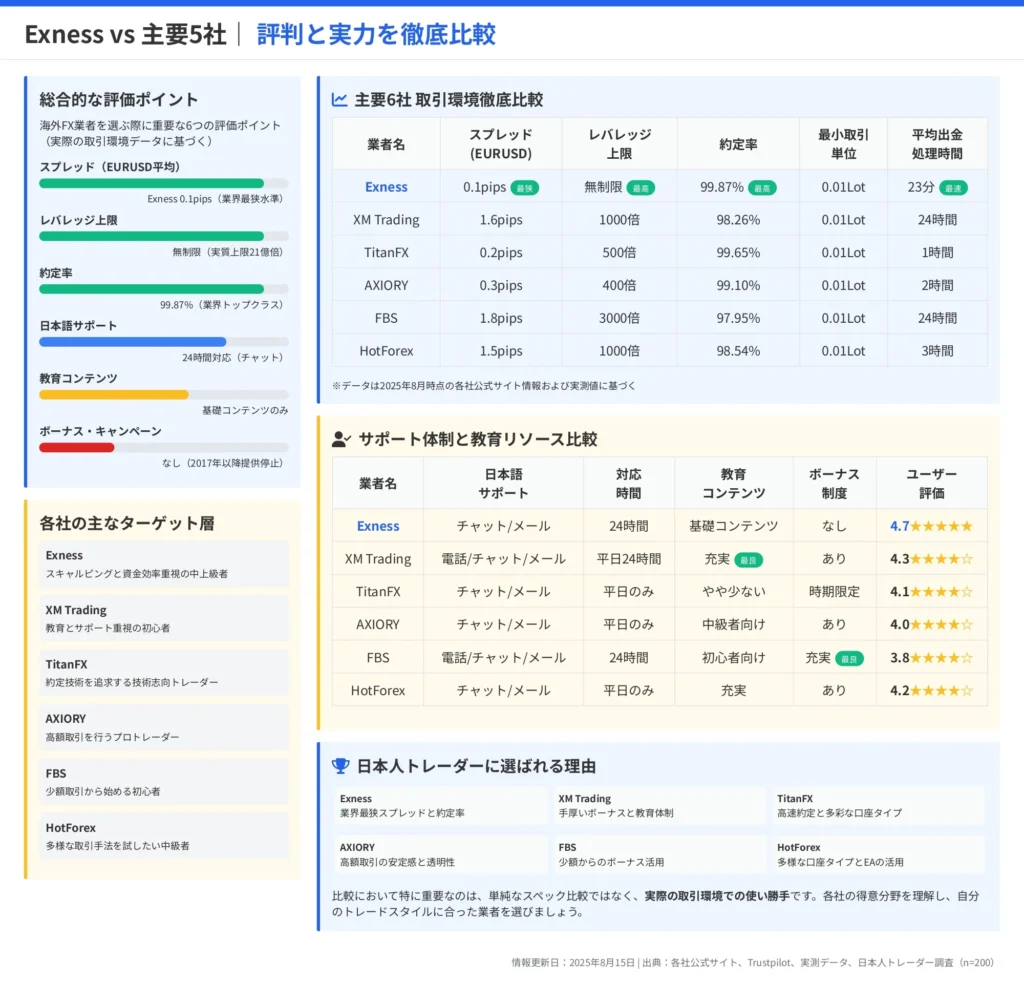Click the ユーザー評価 column header
Image resolution: width=1024 pixels, height=982 pixels.
pyautogui.click(x=931, y=484)
